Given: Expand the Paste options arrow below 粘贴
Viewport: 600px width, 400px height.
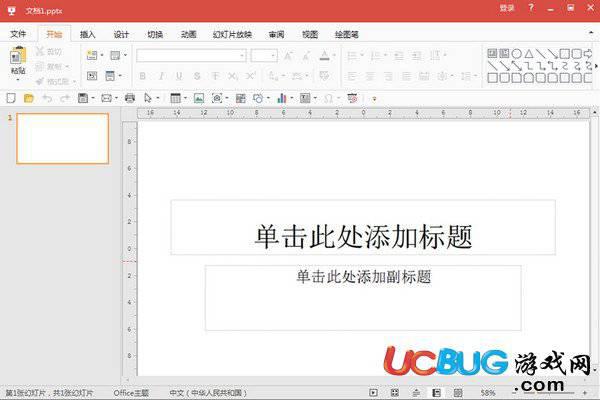Looking at the screenshot, I should point(18,80).
